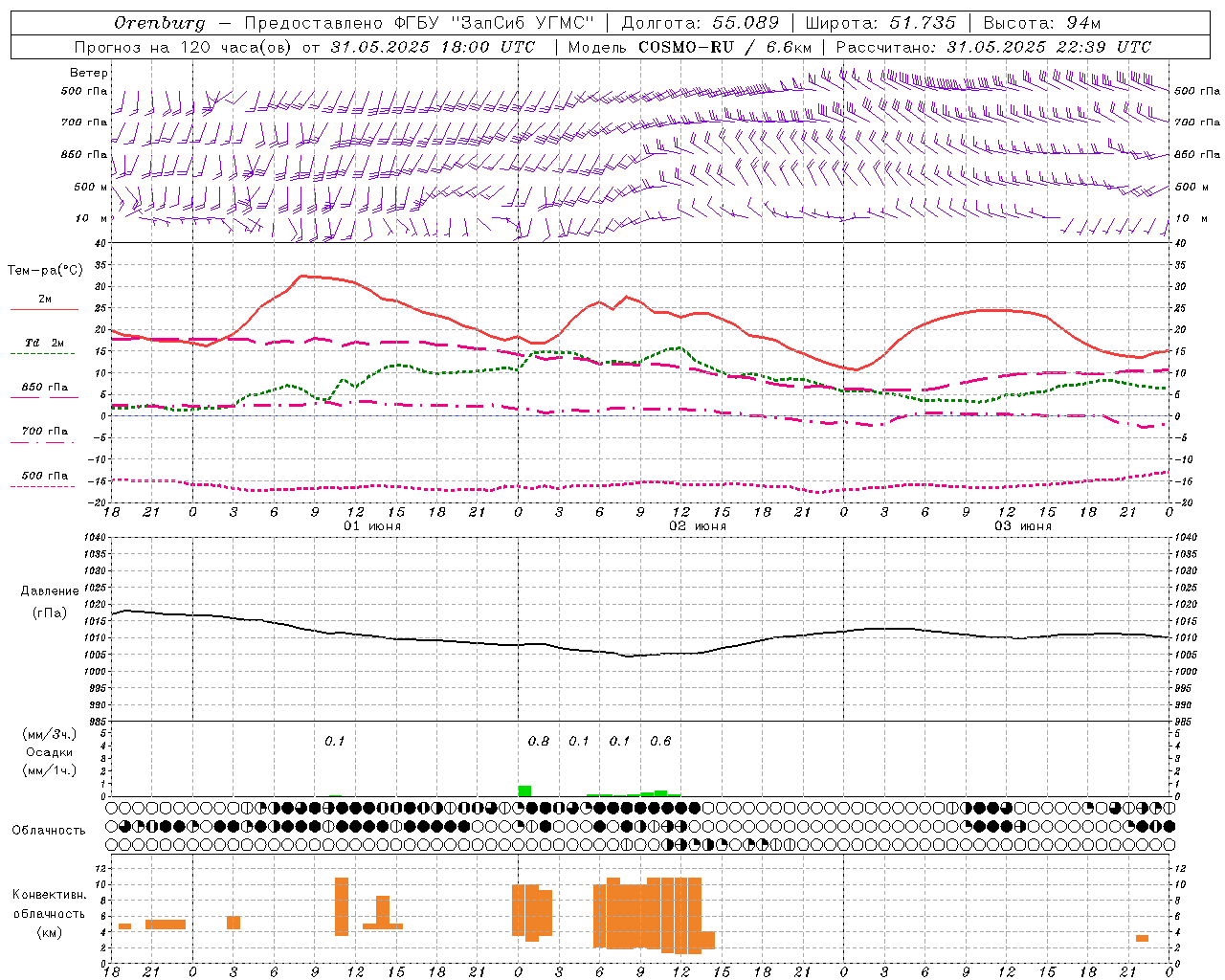Select the 'Модель COSMO-RU / 6.6км' text
Viewport: 1225px width, 980px height.
click(690, 47)
